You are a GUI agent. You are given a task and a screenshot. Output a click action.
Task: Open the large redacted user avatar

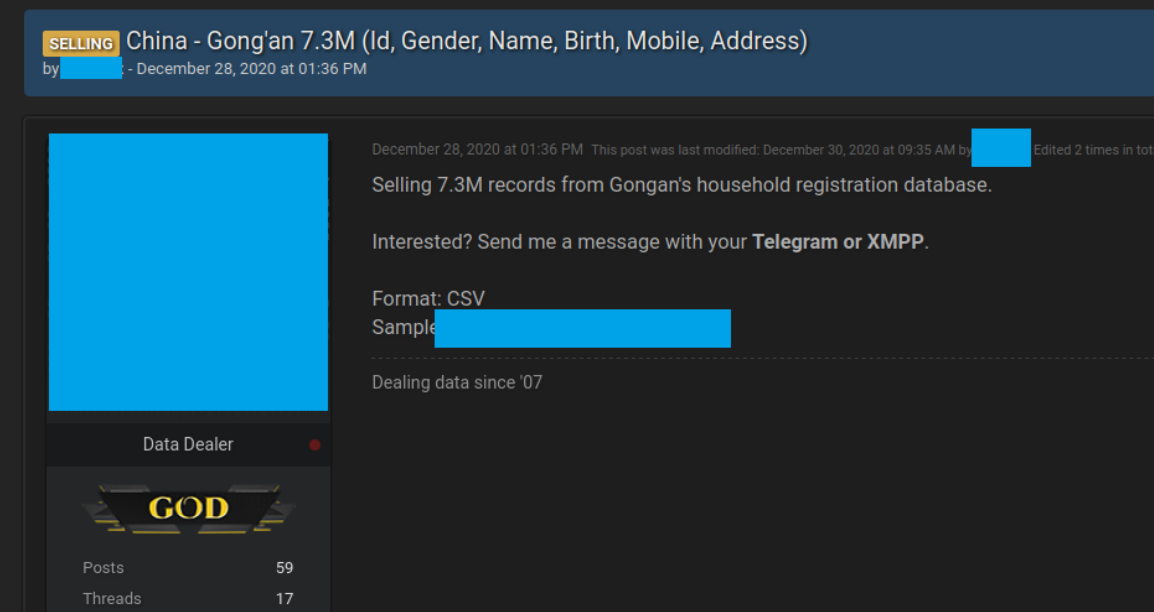point(188,272)
